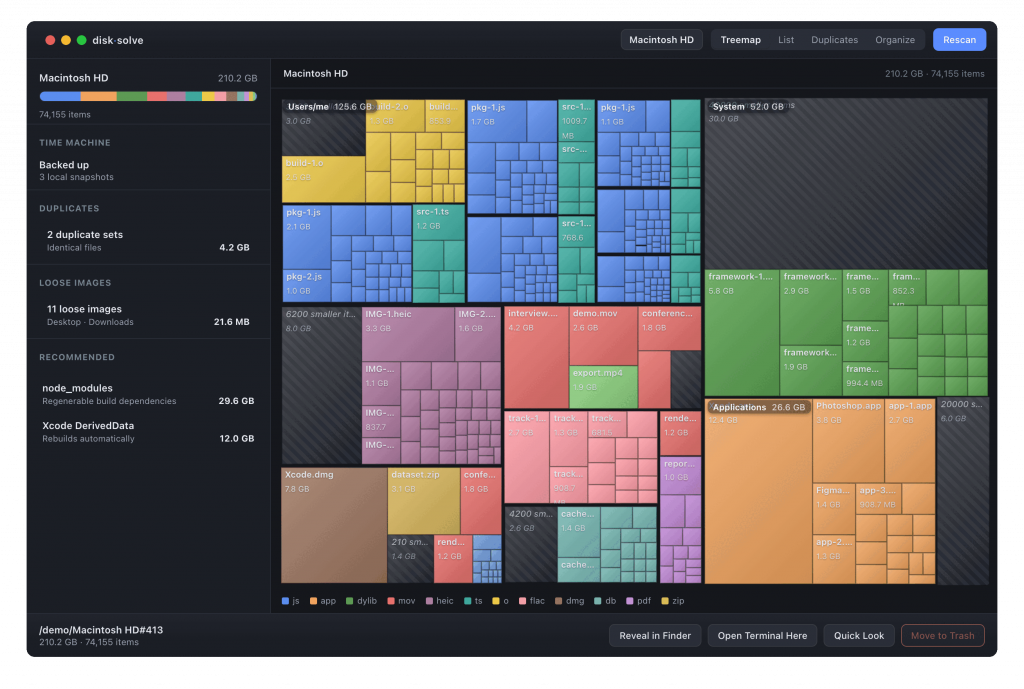Select the node_modules recommendation
The width and height of the screenshot is (1024, 689).
148,394
